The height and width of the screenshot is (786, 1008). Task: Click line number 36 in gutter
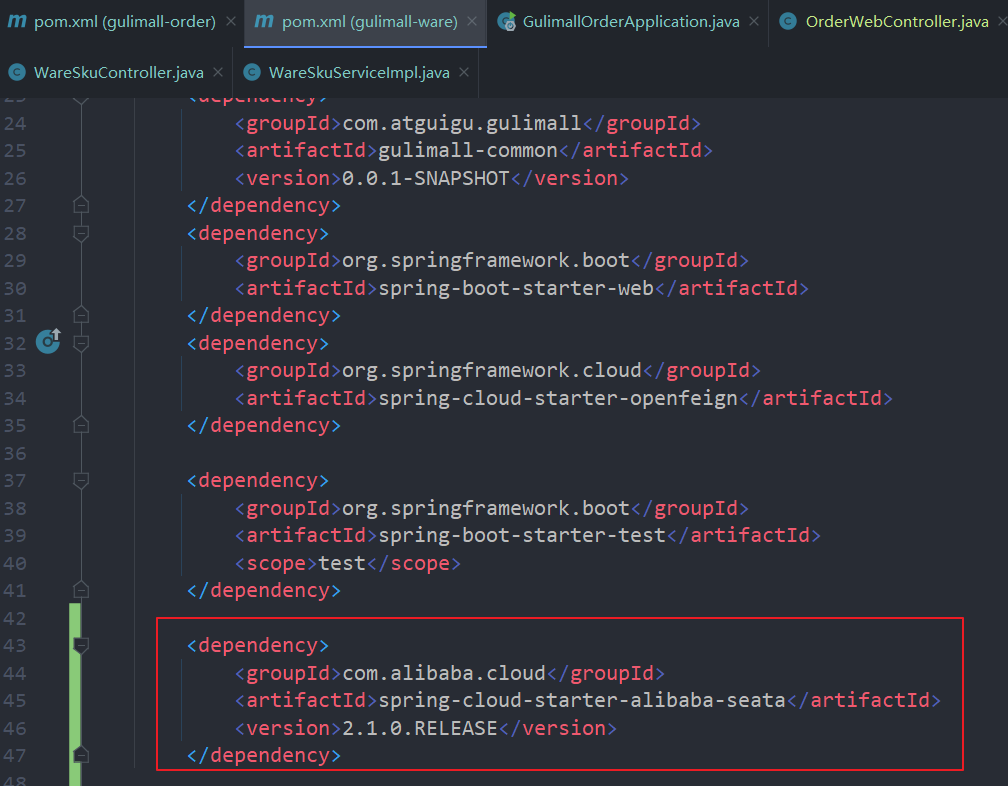pyautogui.click(x=15, y=453)
